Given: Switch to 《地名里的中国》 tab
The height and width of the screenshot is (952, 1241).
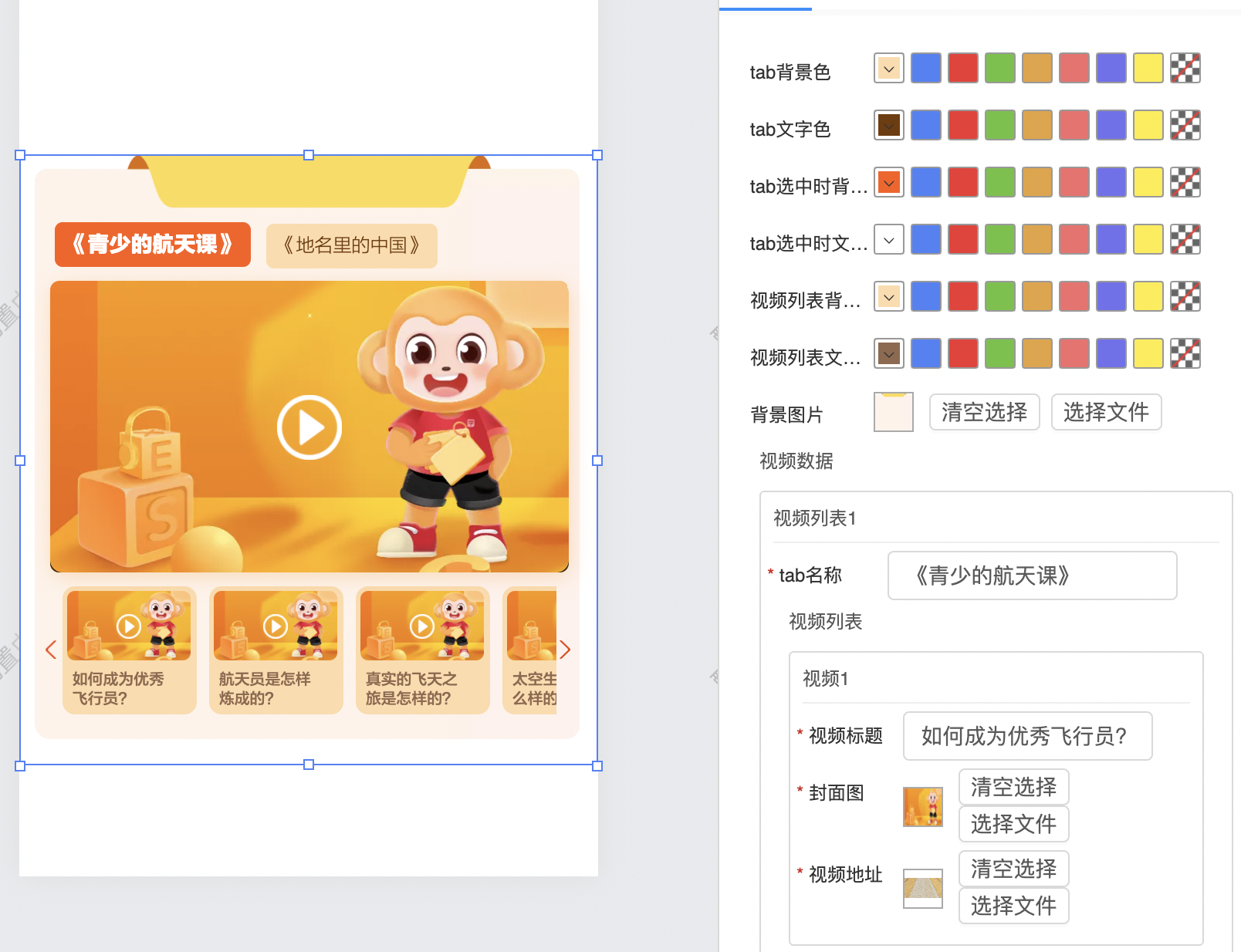Looking at the screenshot, I should (351, 246).
